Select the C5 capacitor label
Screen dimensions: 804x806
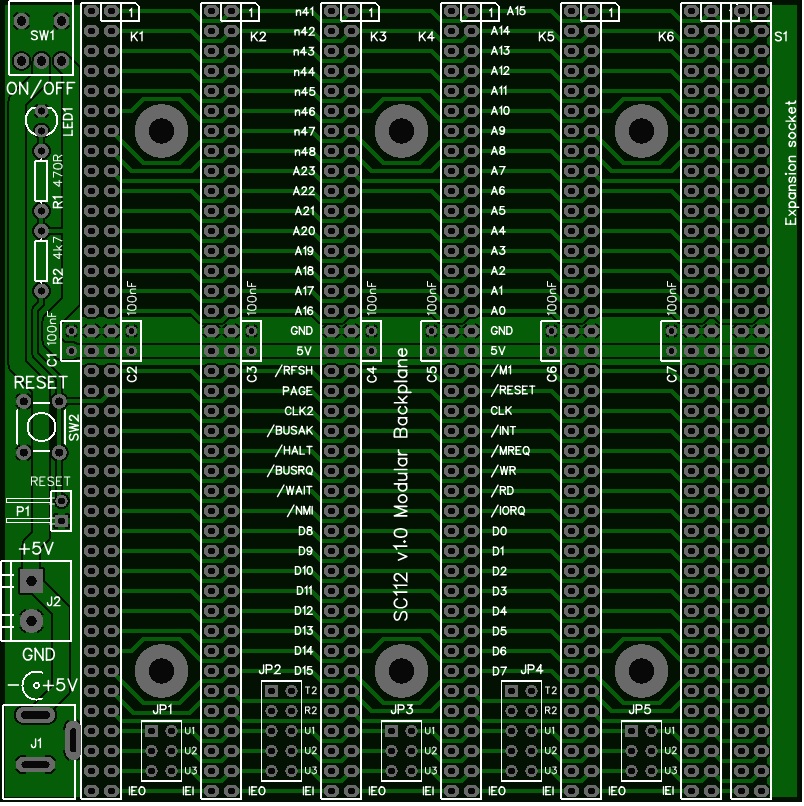[432, 374]
